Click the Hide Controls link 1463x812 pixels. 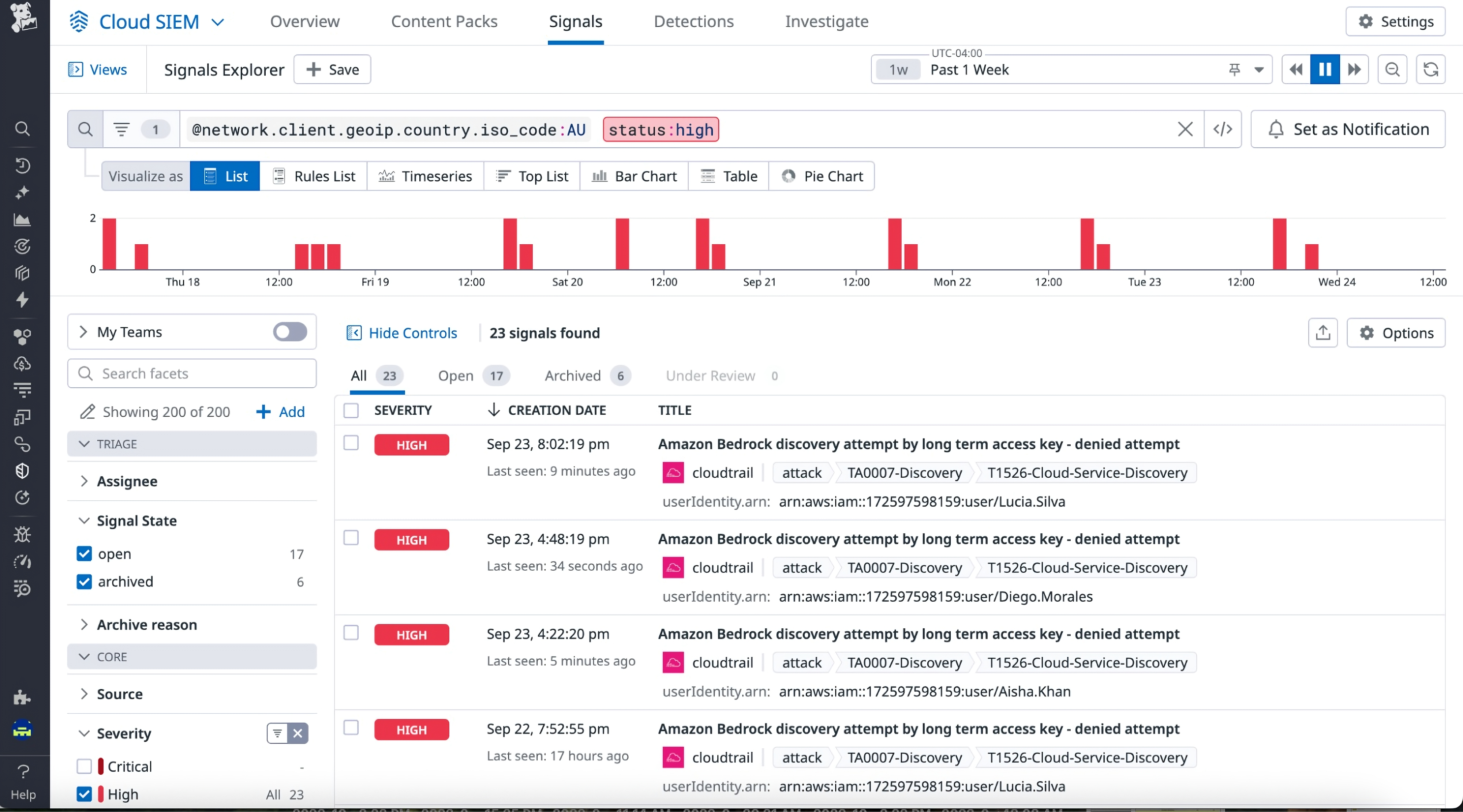click(x=412, y=333)
